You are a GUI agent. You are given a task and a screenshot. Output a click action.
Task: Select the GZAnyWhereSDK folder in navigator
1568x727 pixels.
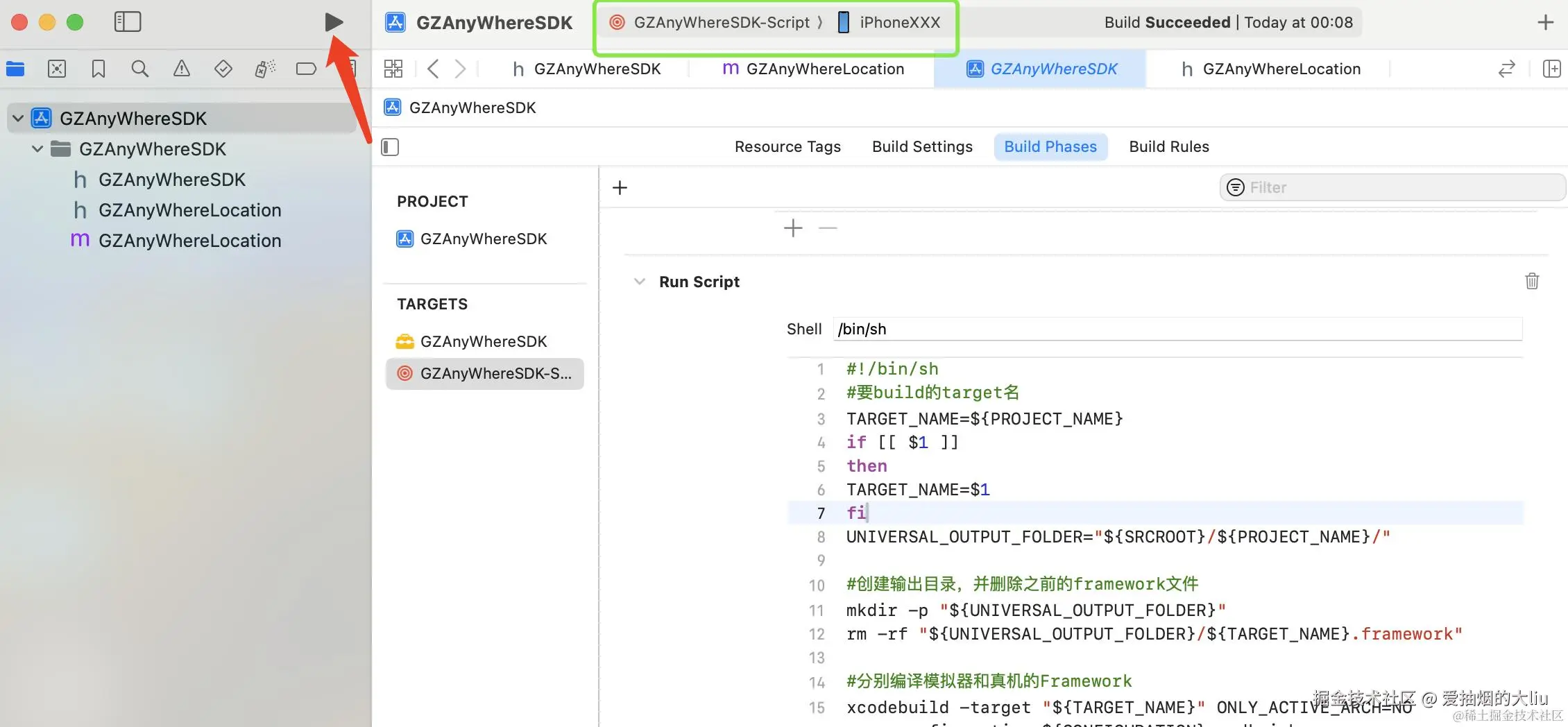[x=153, y=149]
